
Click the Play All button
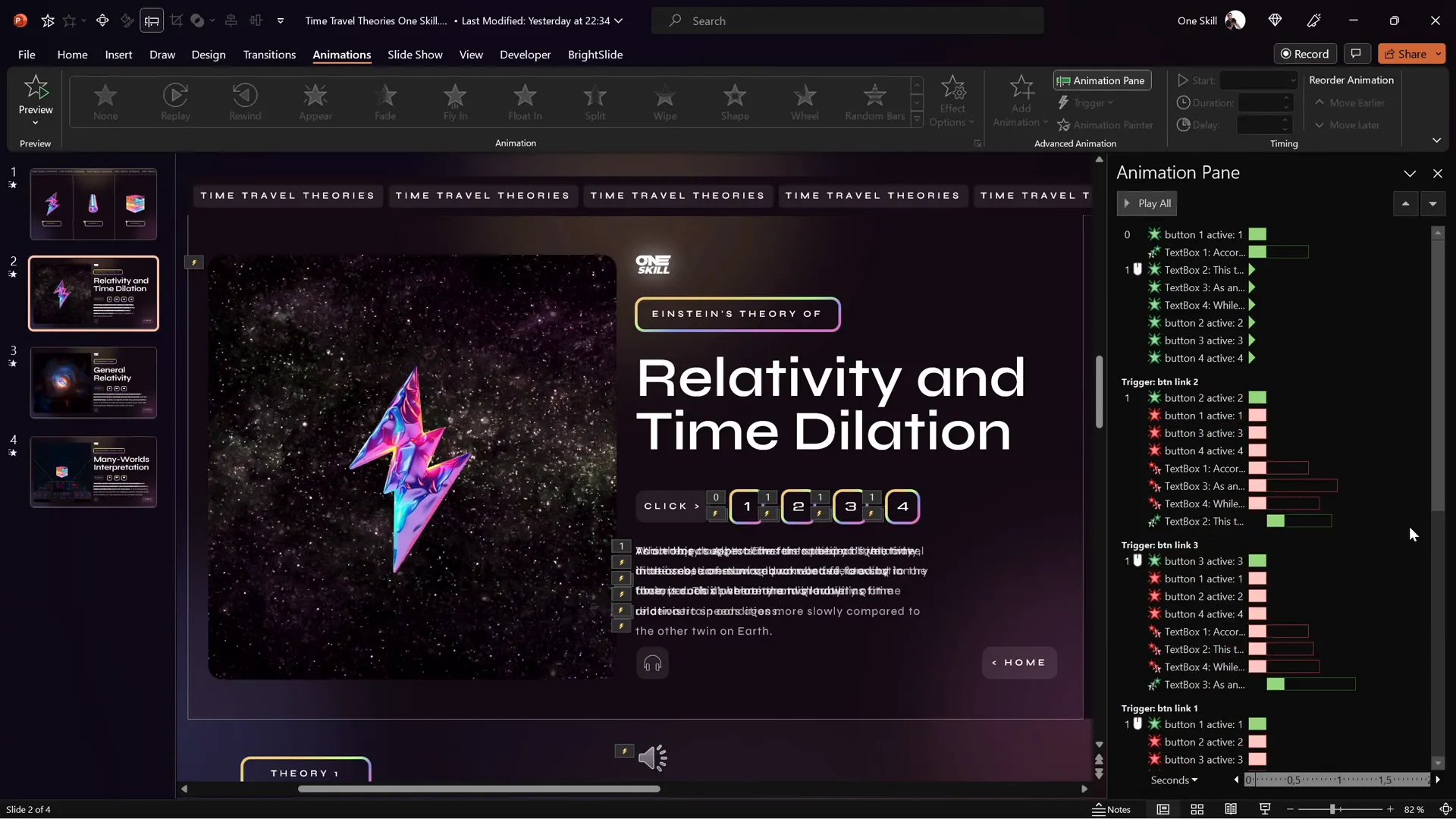(x=1147, y=203)
